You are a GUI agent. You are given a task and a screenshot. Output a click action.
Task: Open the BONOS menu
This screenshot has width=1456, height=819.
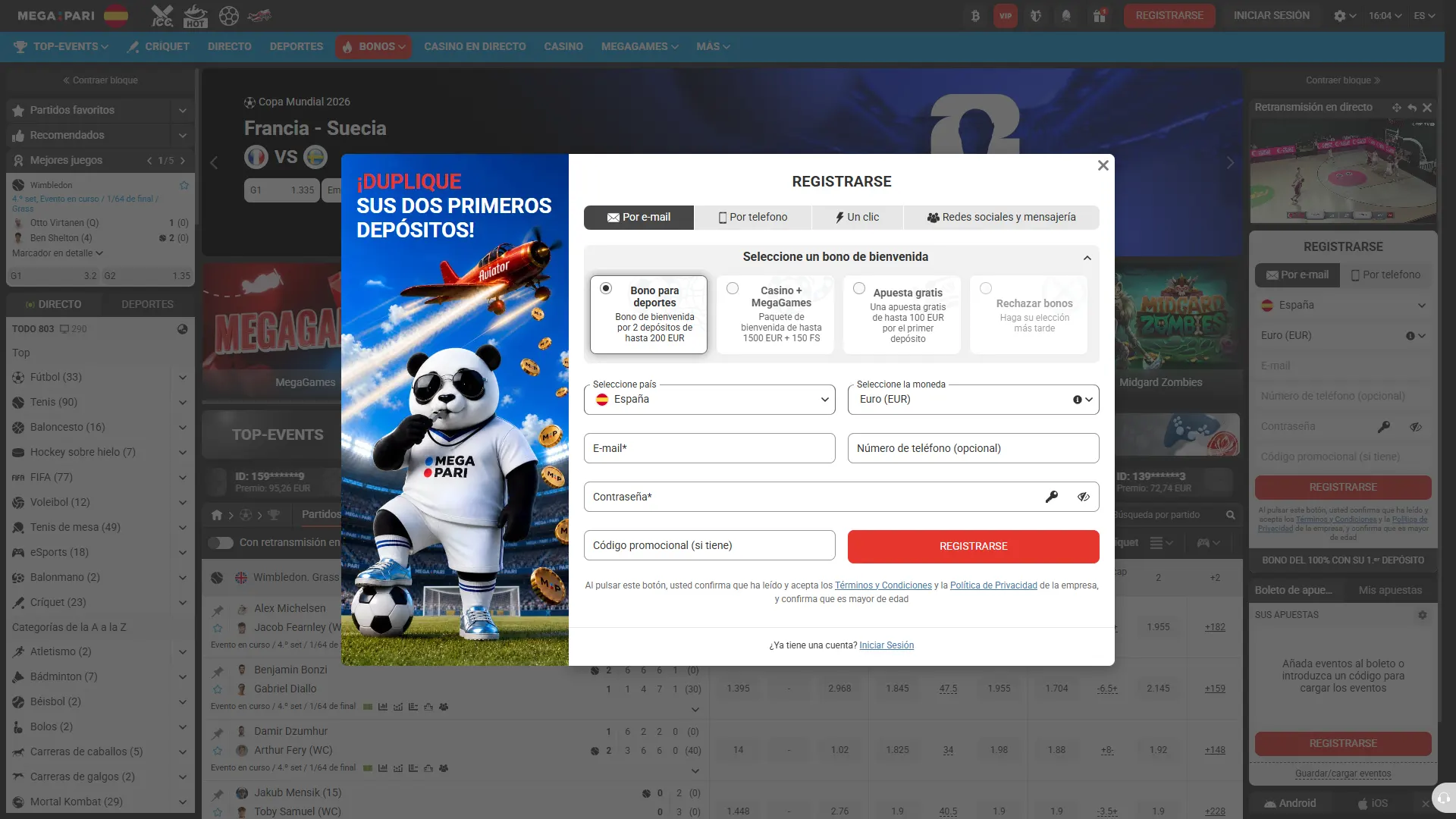[374, 47]
